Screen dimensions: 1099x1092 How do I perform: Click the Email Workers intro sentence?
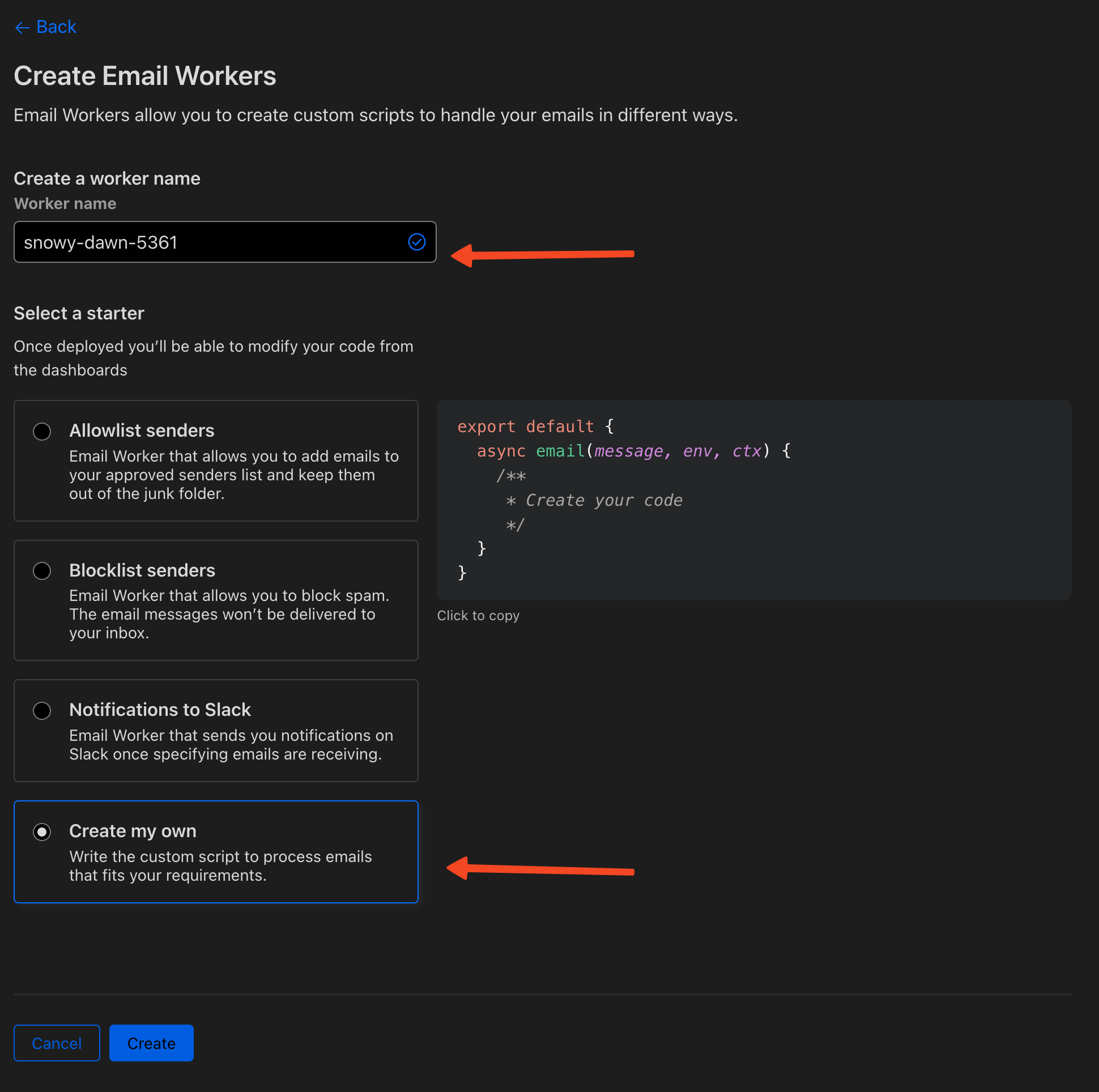[376, 116]
